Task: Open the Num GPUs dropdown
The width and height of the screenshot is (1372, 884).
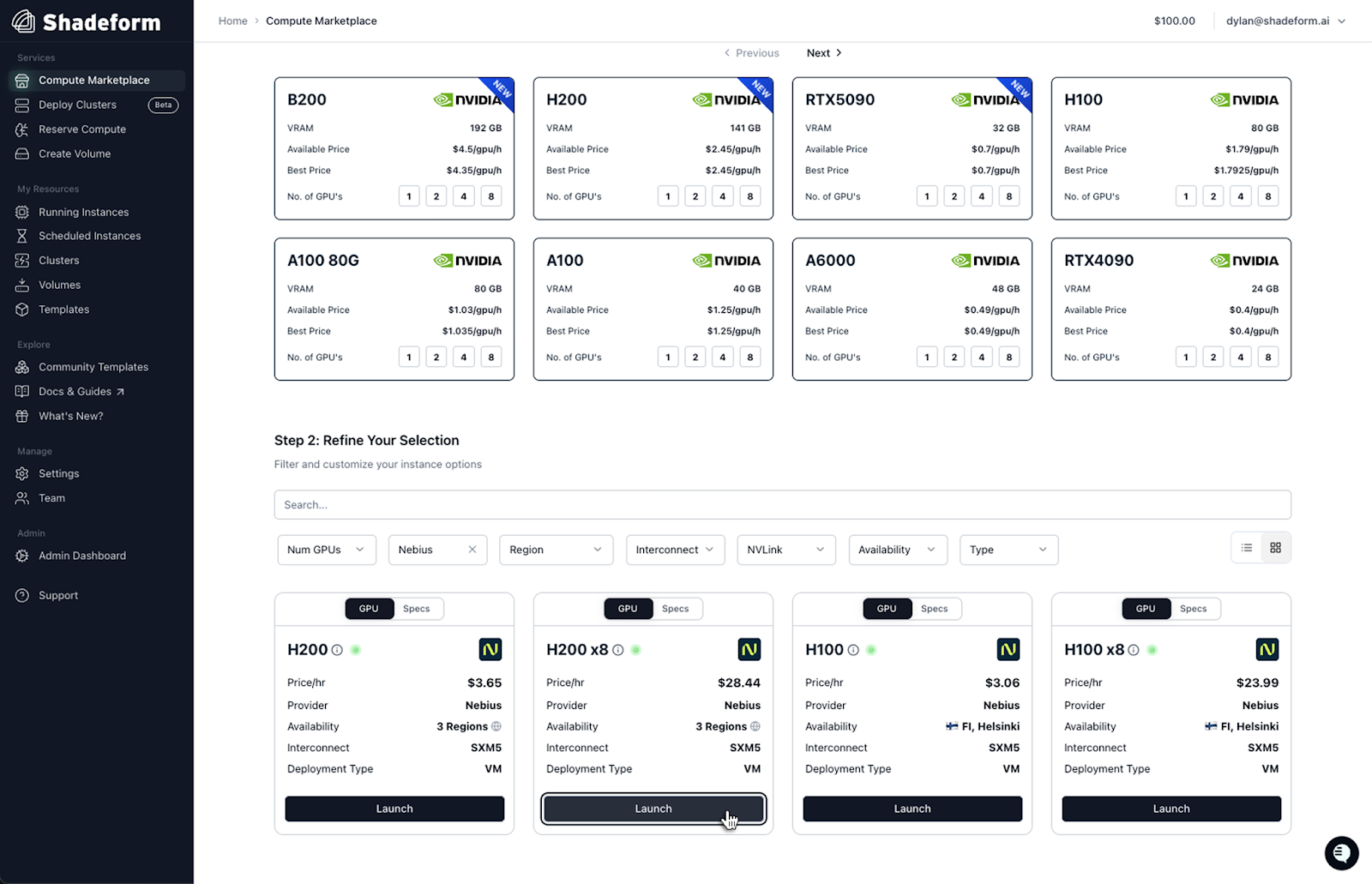Action: (326, 550)
